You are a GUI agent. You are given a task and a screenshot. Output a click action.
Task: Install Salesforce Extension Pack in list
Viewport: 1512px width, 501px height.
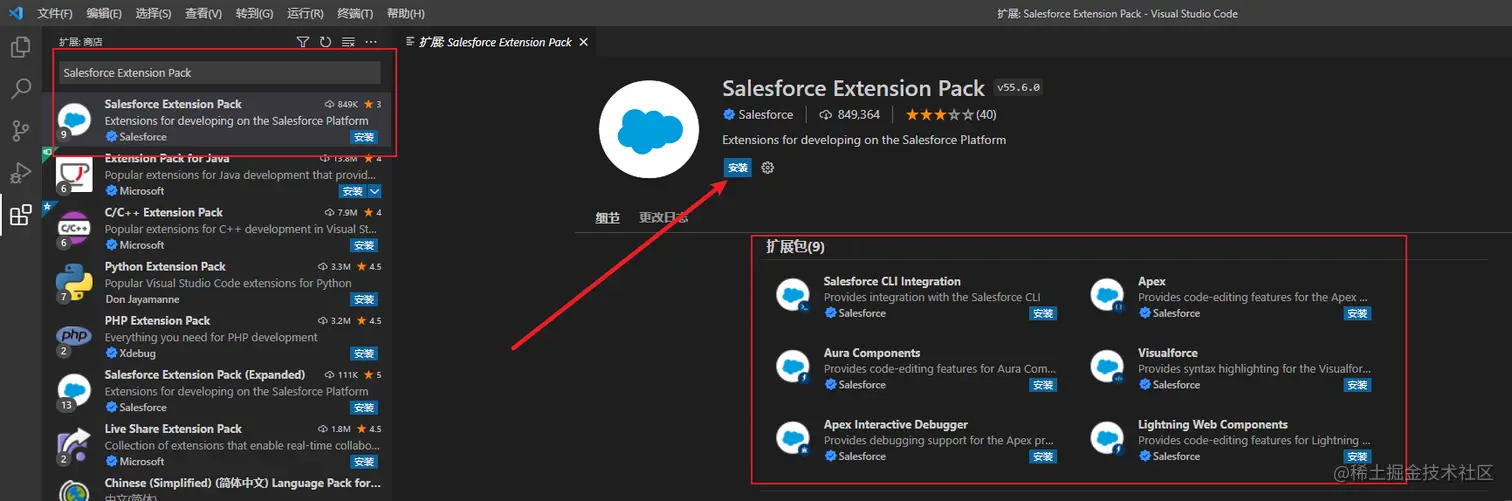[x=364, y=137]
